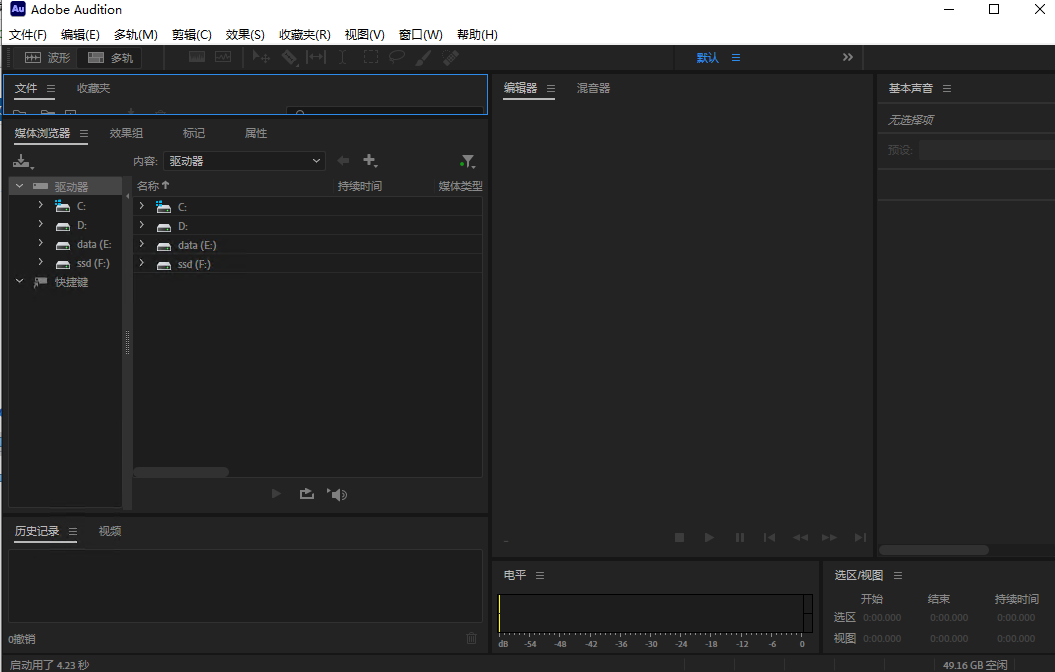Expand the C: drive in the tree
1055x672 pixels.
click(x=40, y=204)
